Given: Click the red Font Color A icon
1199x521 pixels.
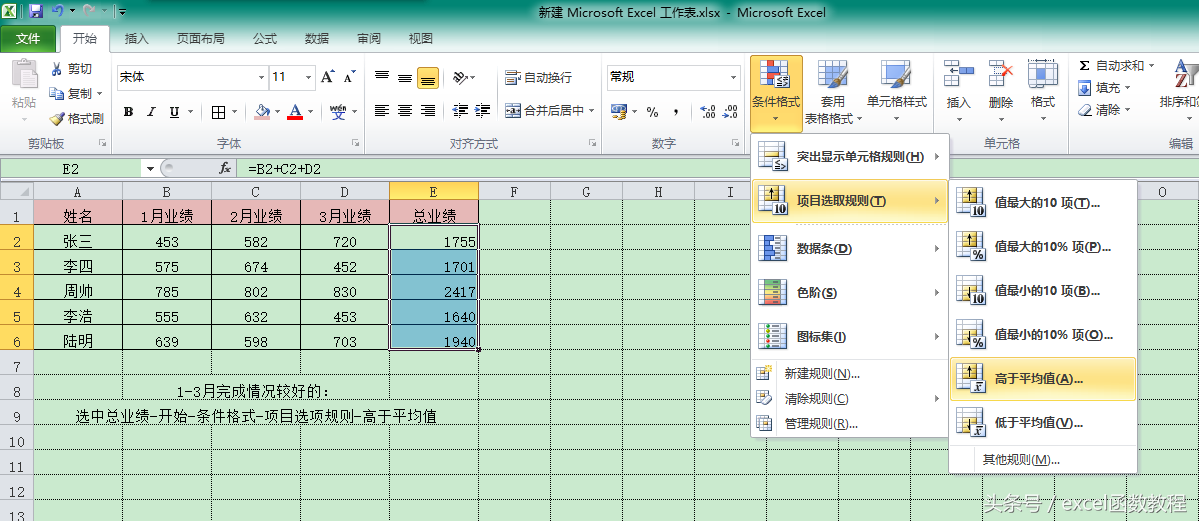Looking at the screenshot, I should pos(295,112).
